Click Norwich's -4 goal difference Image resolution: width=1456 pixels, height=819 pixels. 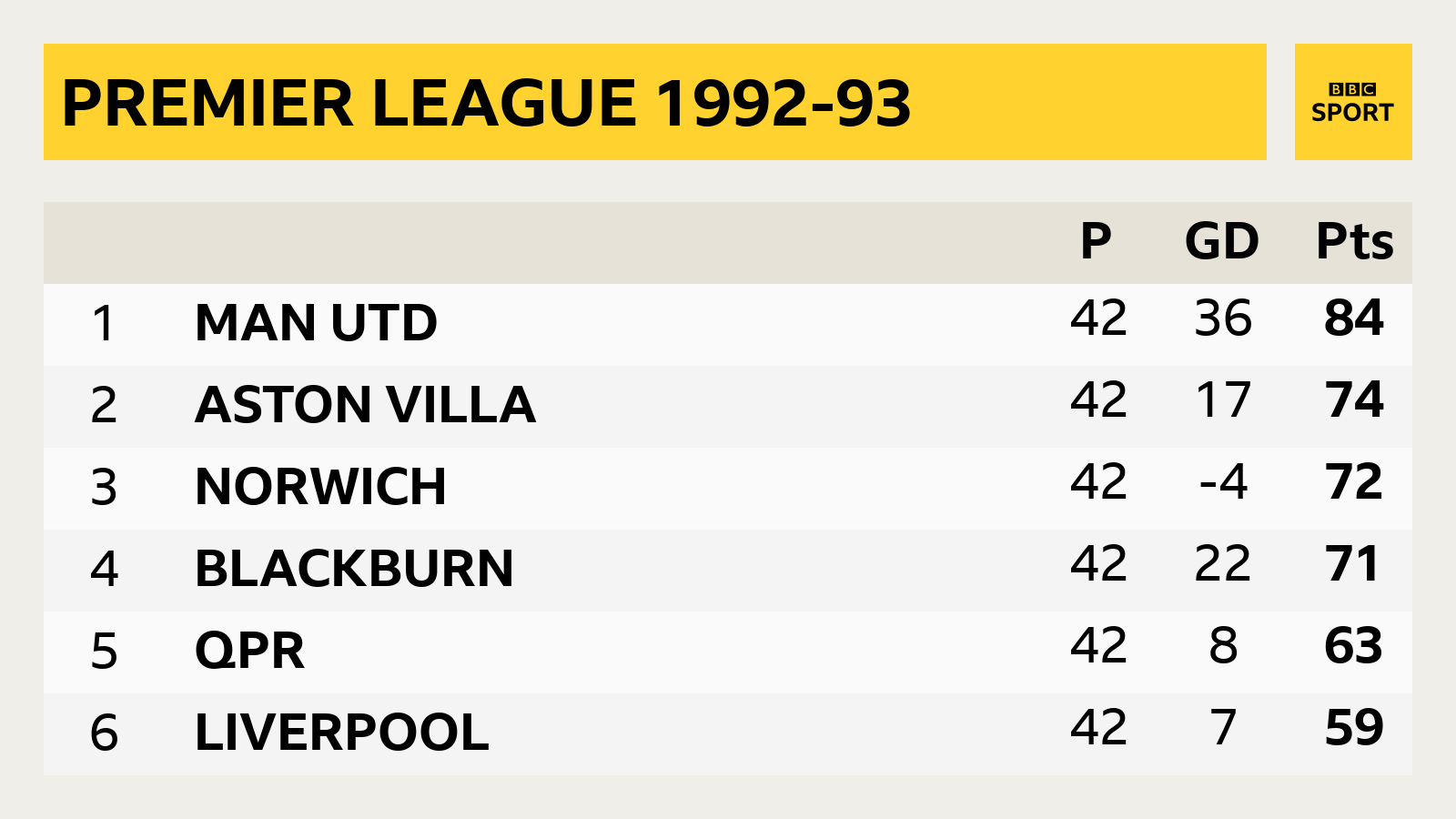tap(1223, 481)
